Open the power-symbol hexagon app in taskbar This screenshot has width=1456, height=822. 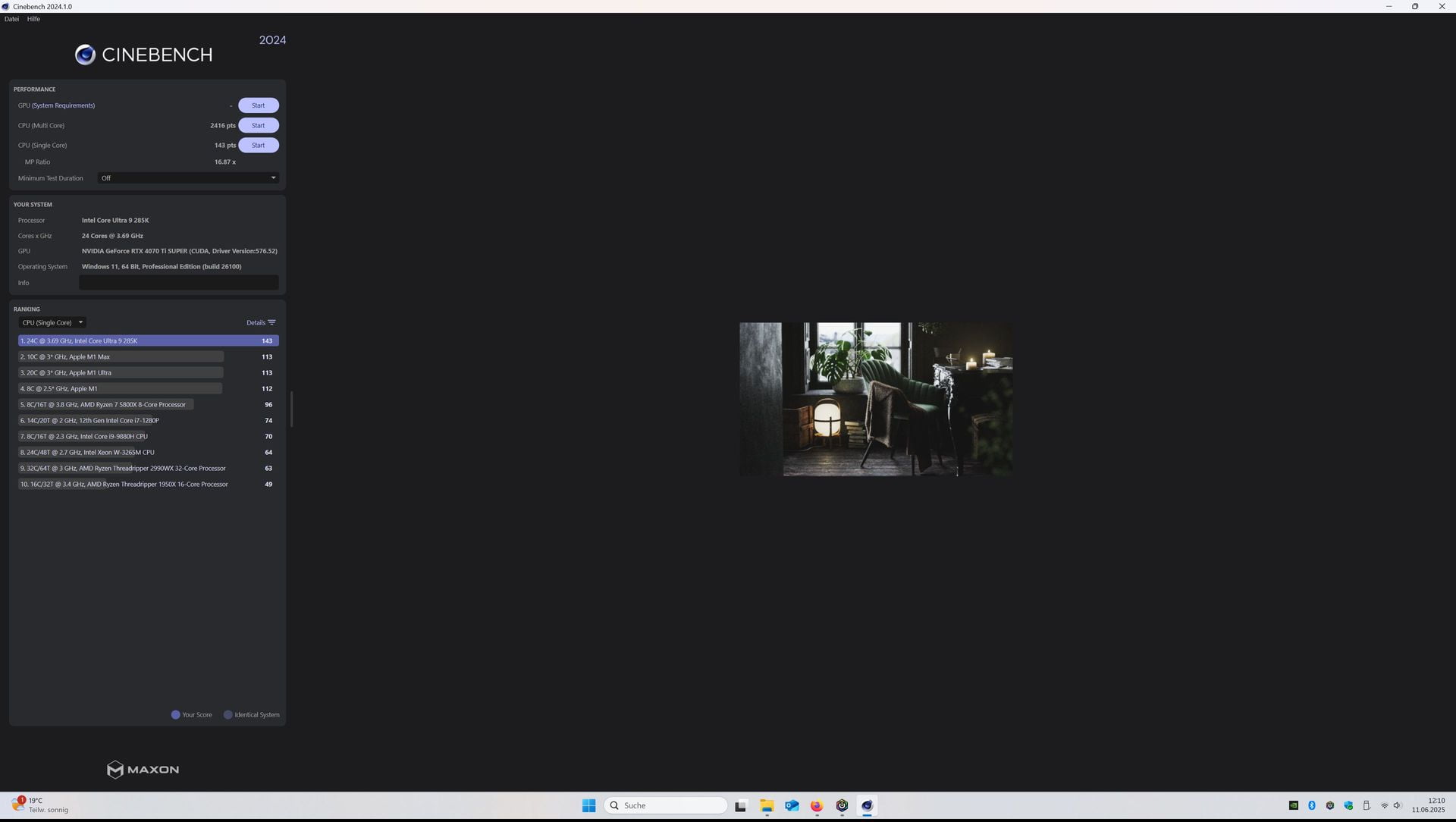pos(842,805)
